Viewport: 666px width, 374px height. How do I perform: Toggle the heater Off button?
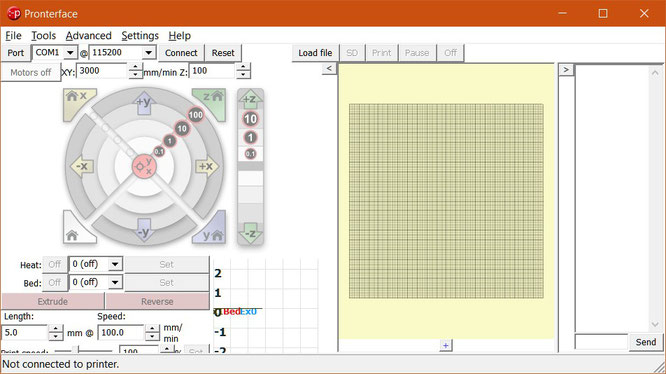54,264
